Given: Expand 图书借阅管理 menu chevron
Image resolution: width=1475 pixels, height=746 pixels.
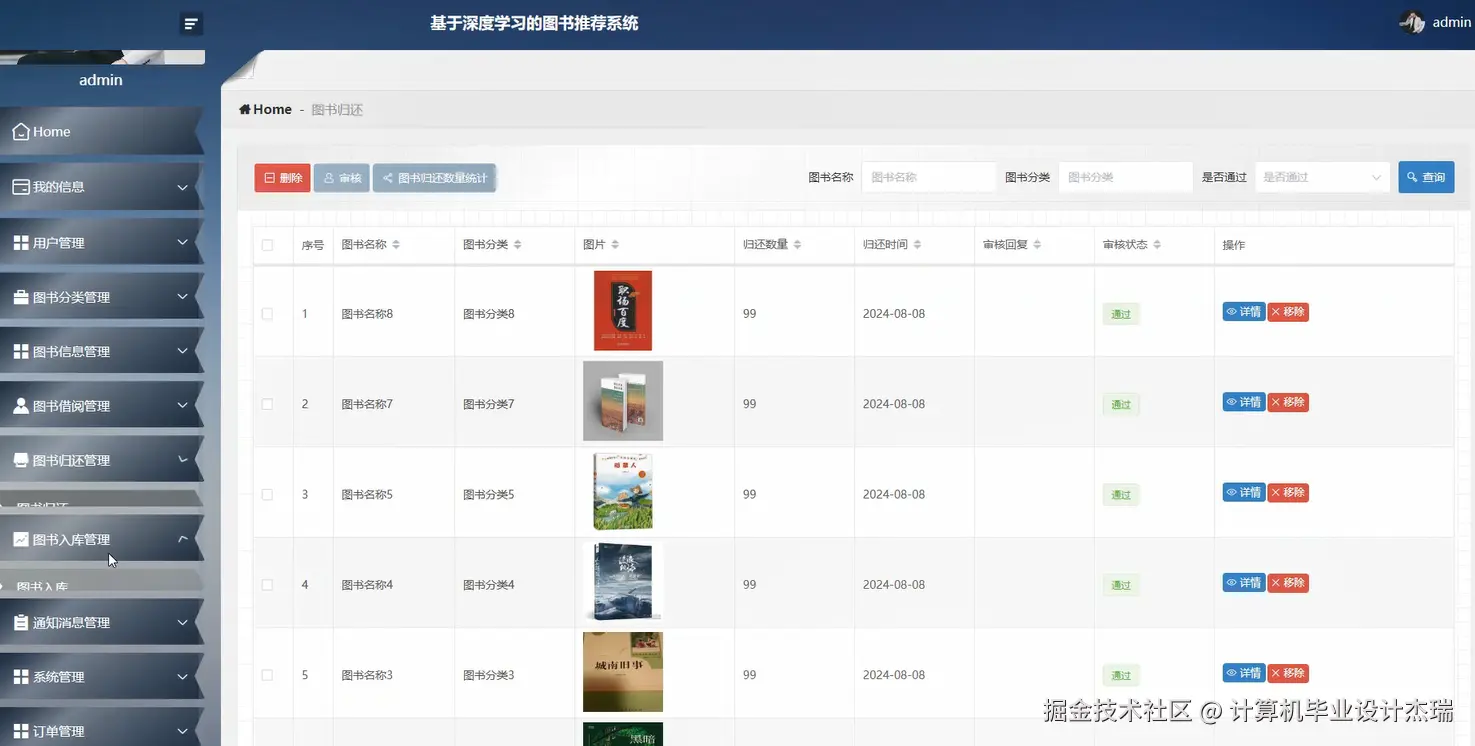Looking at the screenshot, I should (182, 406).
